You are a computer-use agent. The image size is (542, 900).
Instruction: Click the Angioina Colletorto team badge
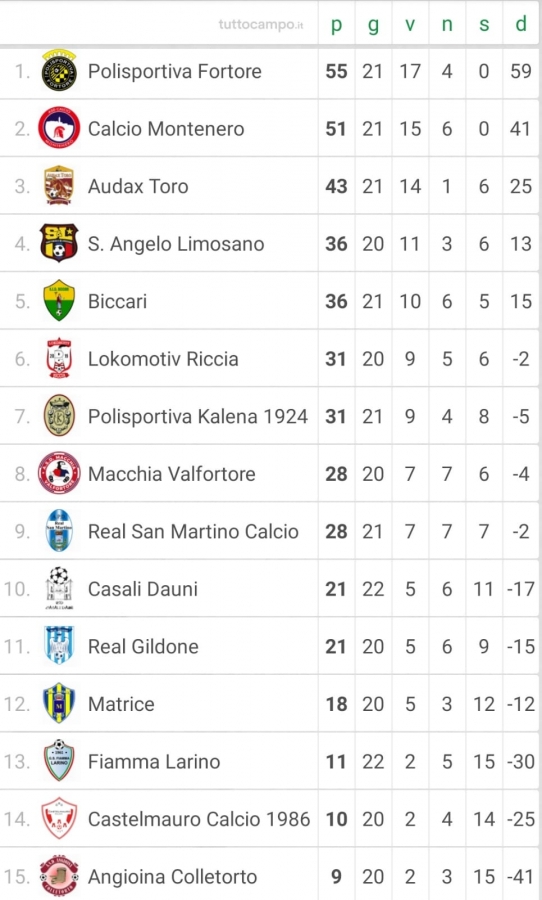tap(59, 876)
